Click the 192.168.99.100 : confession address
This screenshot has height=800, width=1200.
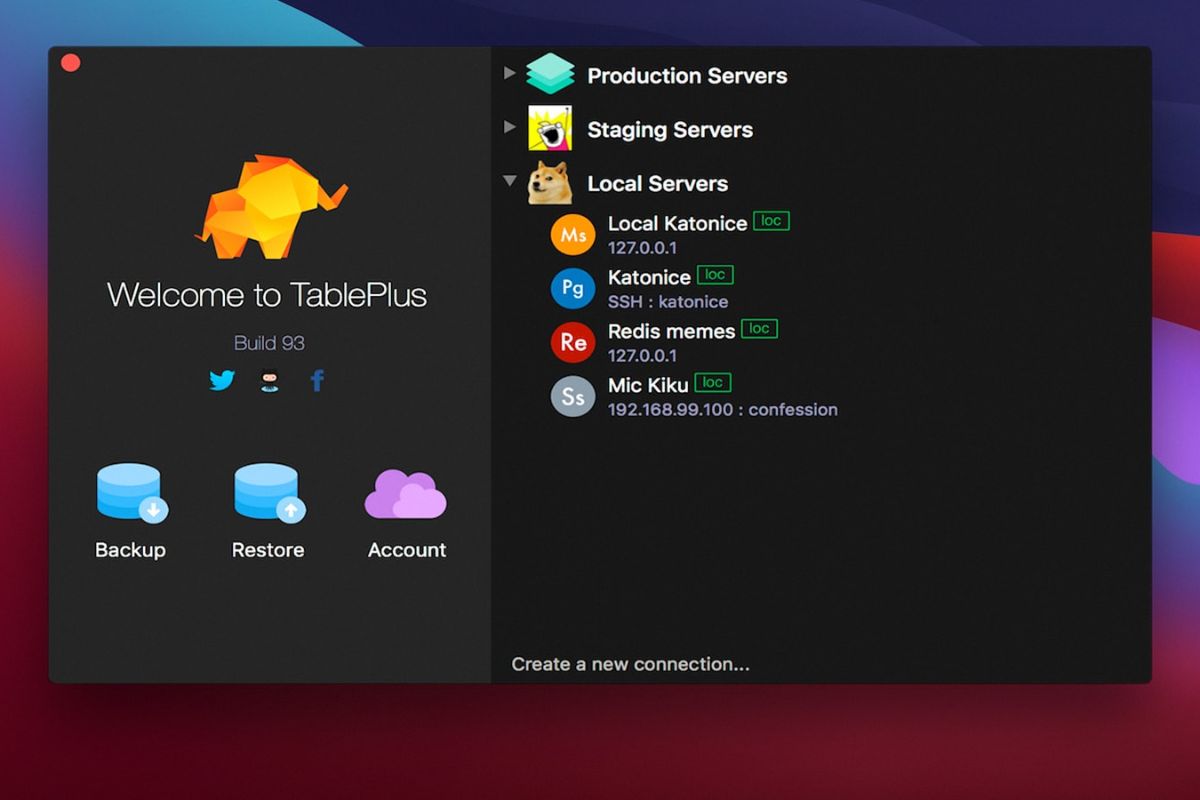pos(723,410)
